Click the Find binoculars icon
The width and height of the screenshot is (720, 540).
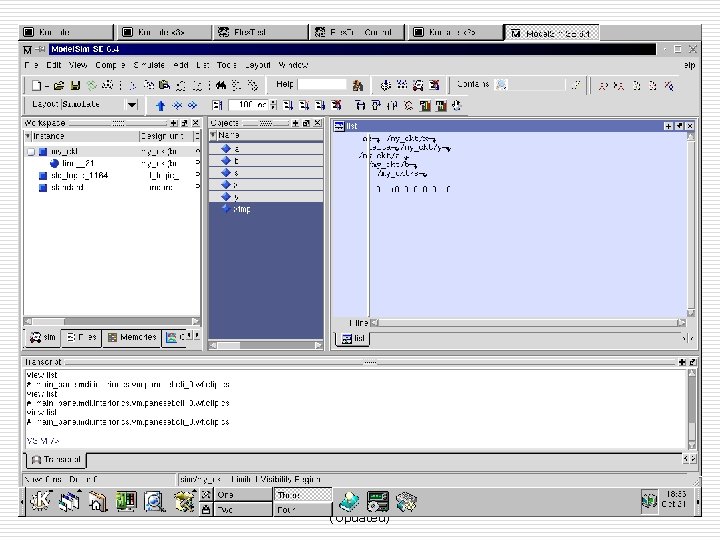(221, 85)
